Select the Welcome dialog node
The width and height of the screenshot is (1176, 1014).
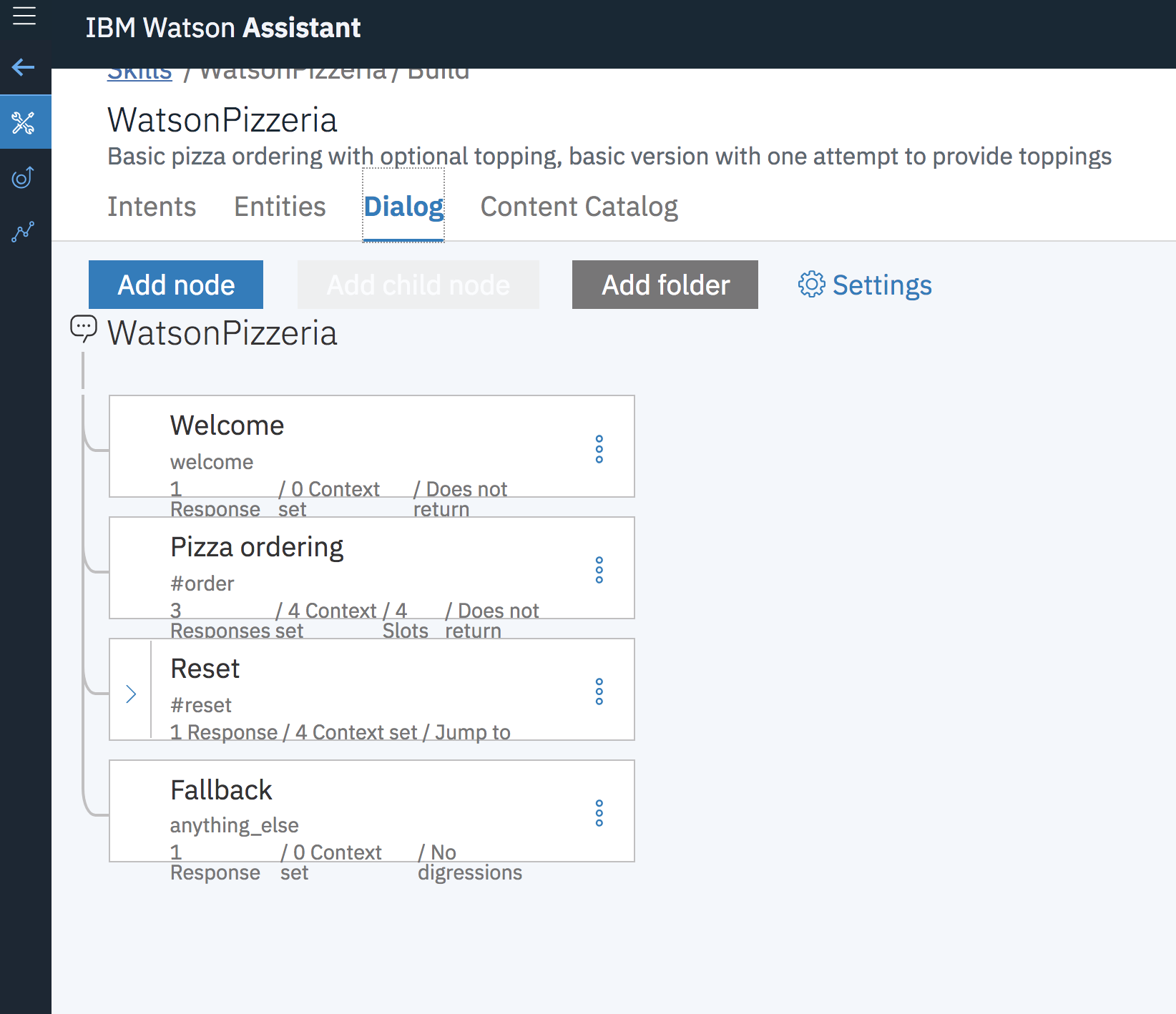coord(372,446)
